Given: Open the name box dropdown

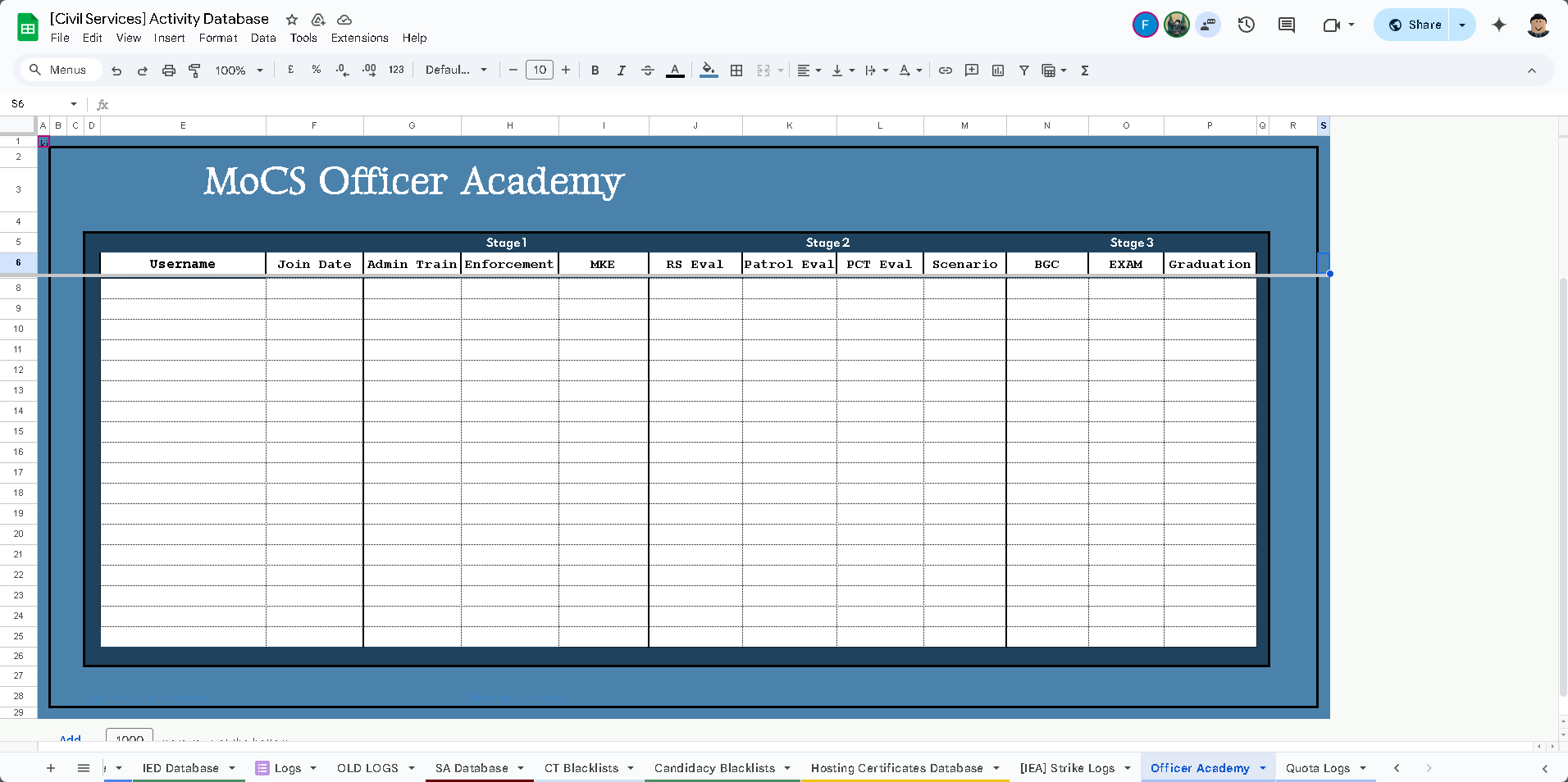Looking at the screenshot, I should tap(74, 104).
